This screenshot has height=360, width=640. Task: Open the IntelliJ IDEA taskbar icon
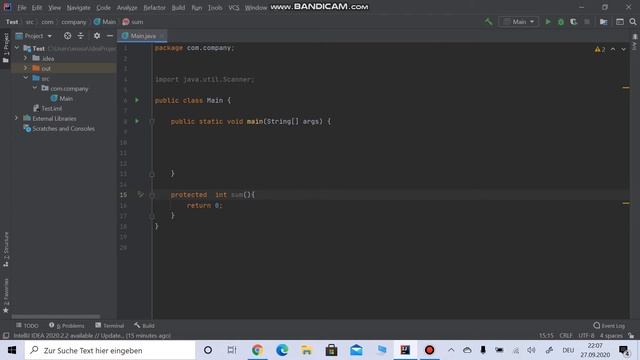tap(405, 350)
